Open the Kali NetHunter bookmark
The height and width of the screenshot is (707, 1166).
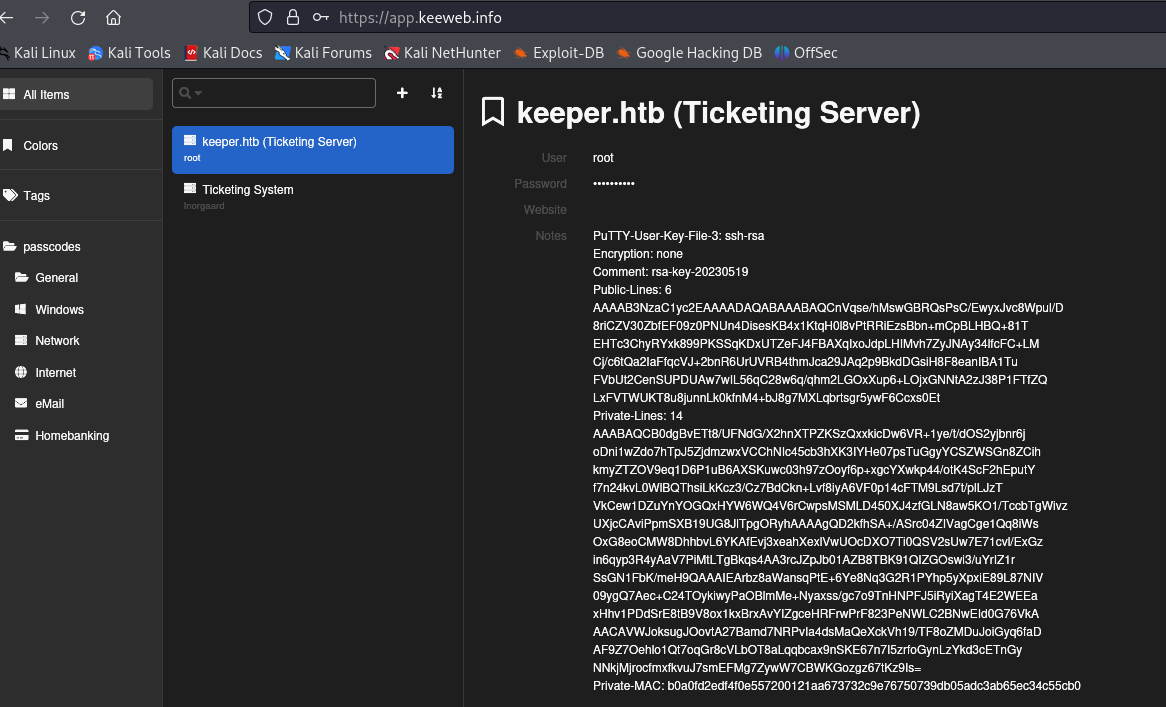coord(442,53)
